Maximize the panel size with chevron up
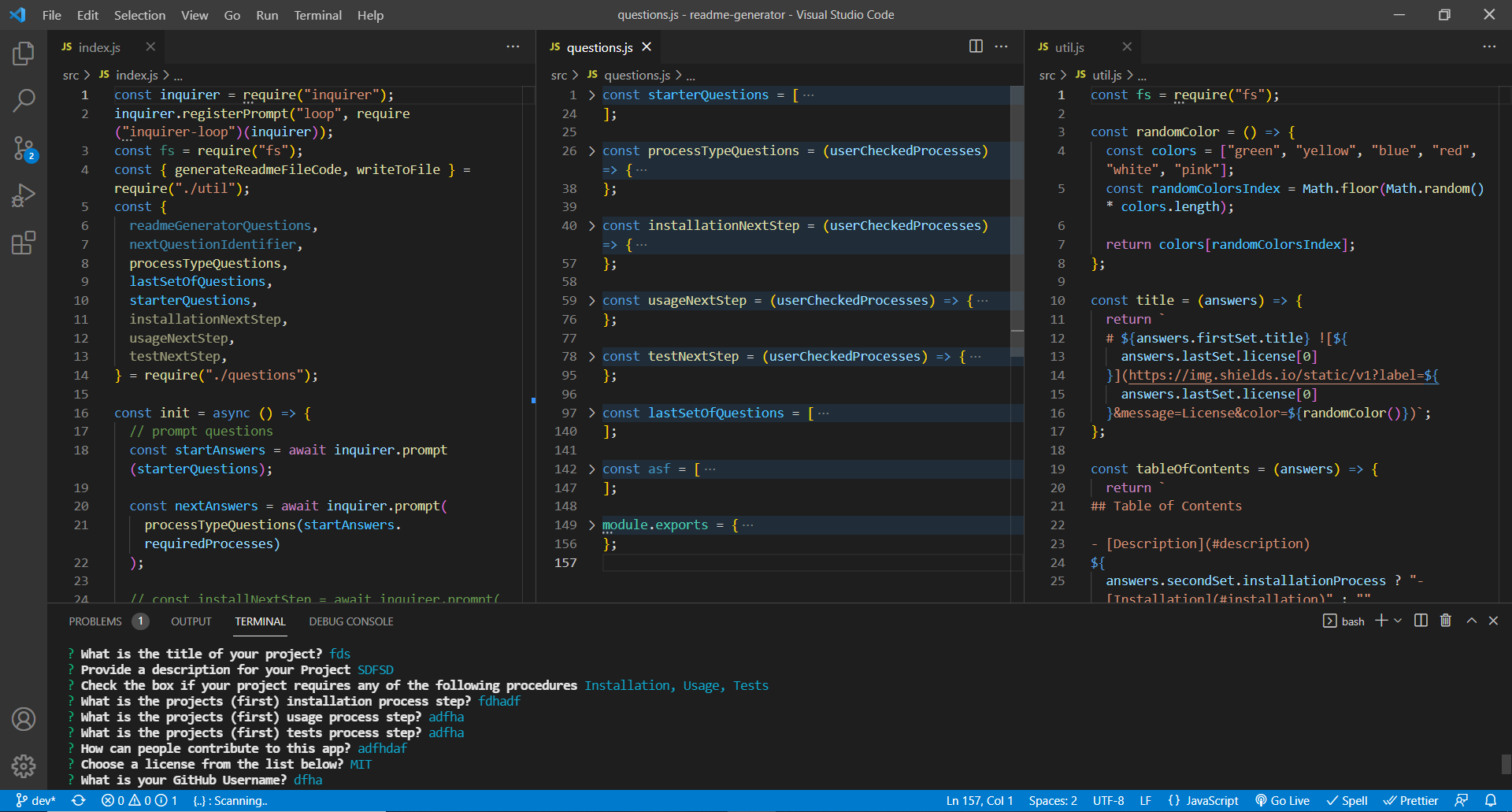 (x=1471, y=621)
